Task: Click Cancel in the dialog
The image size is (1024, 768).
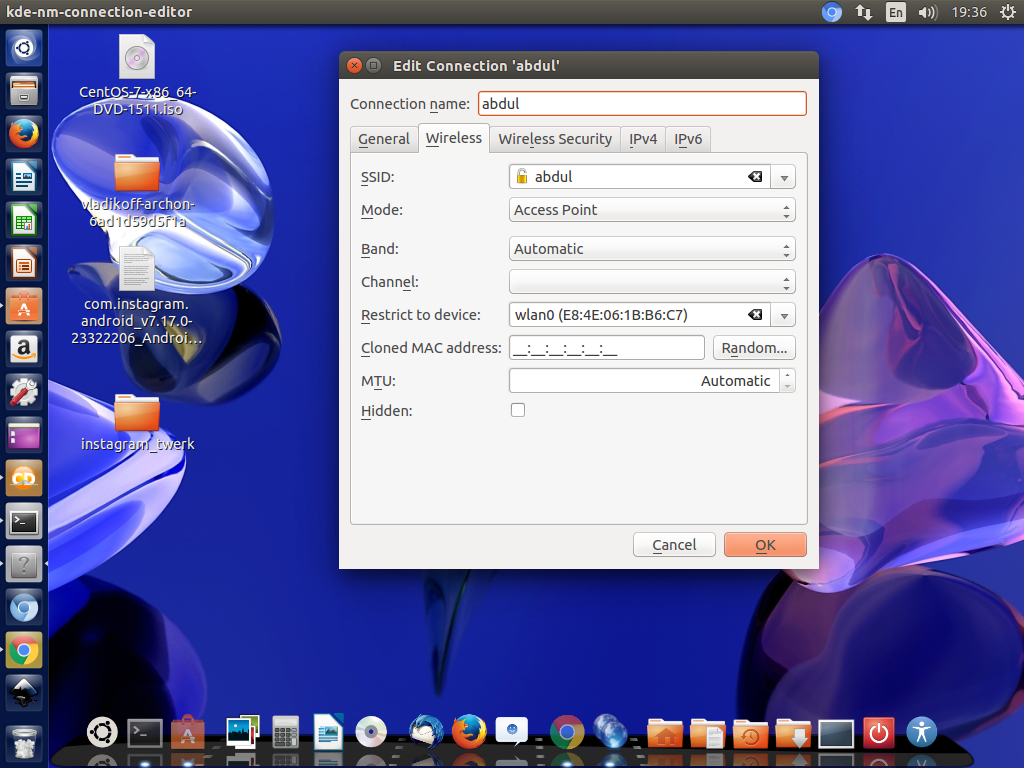Action: click(674, 545)
